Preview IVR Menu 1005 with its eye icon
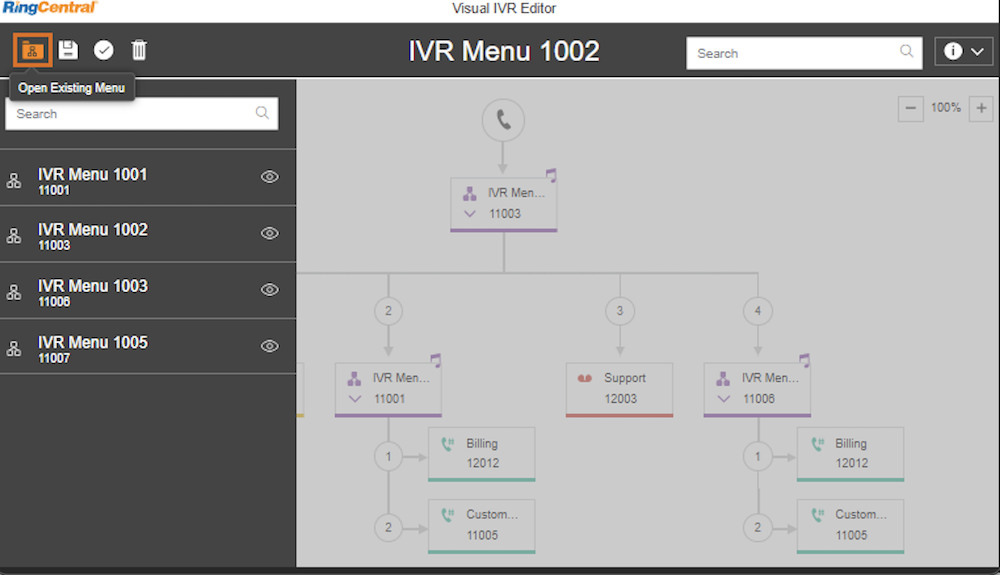 (270, 346)
